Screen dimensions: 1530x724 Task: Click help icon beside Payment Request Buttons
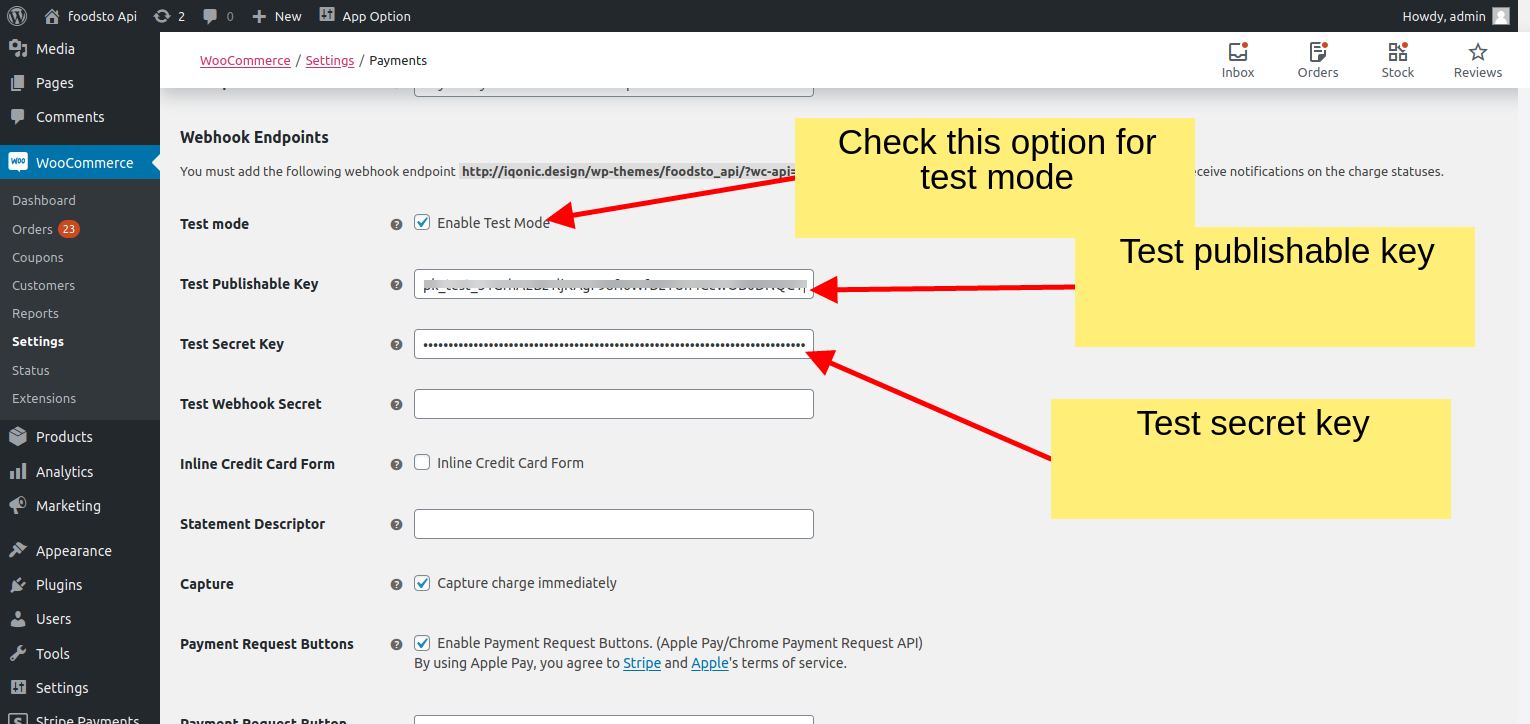pyautogui.click(x=396, y=645)
